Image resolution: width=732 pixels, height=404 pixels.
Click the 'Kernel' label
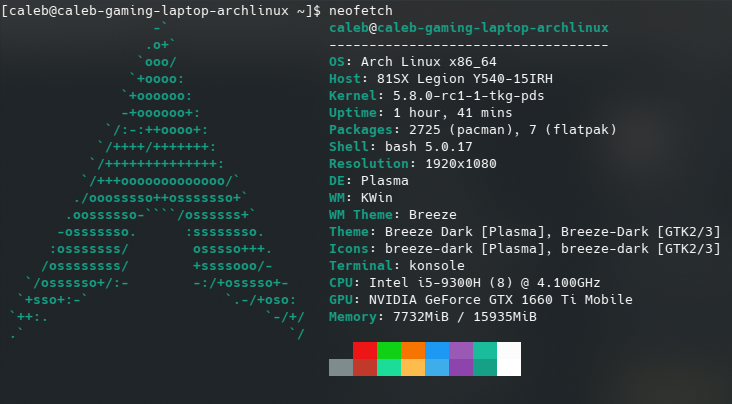(x=353, y=96)
